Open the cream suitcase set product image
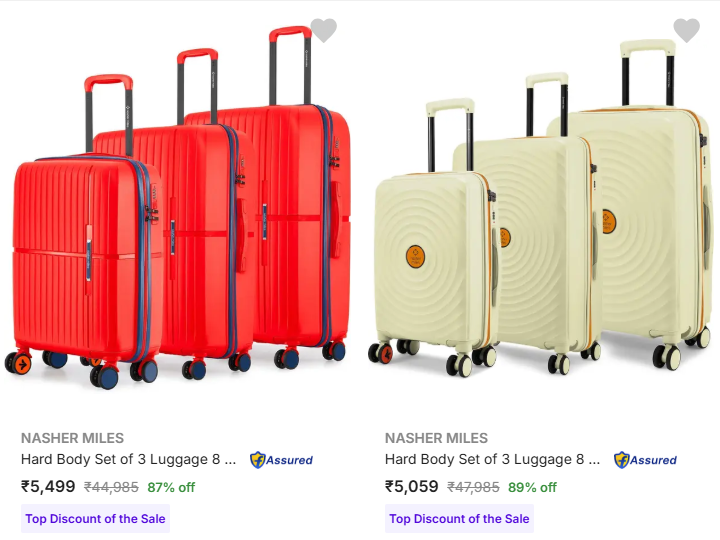720x540 pixels. [x=540, y=209]
